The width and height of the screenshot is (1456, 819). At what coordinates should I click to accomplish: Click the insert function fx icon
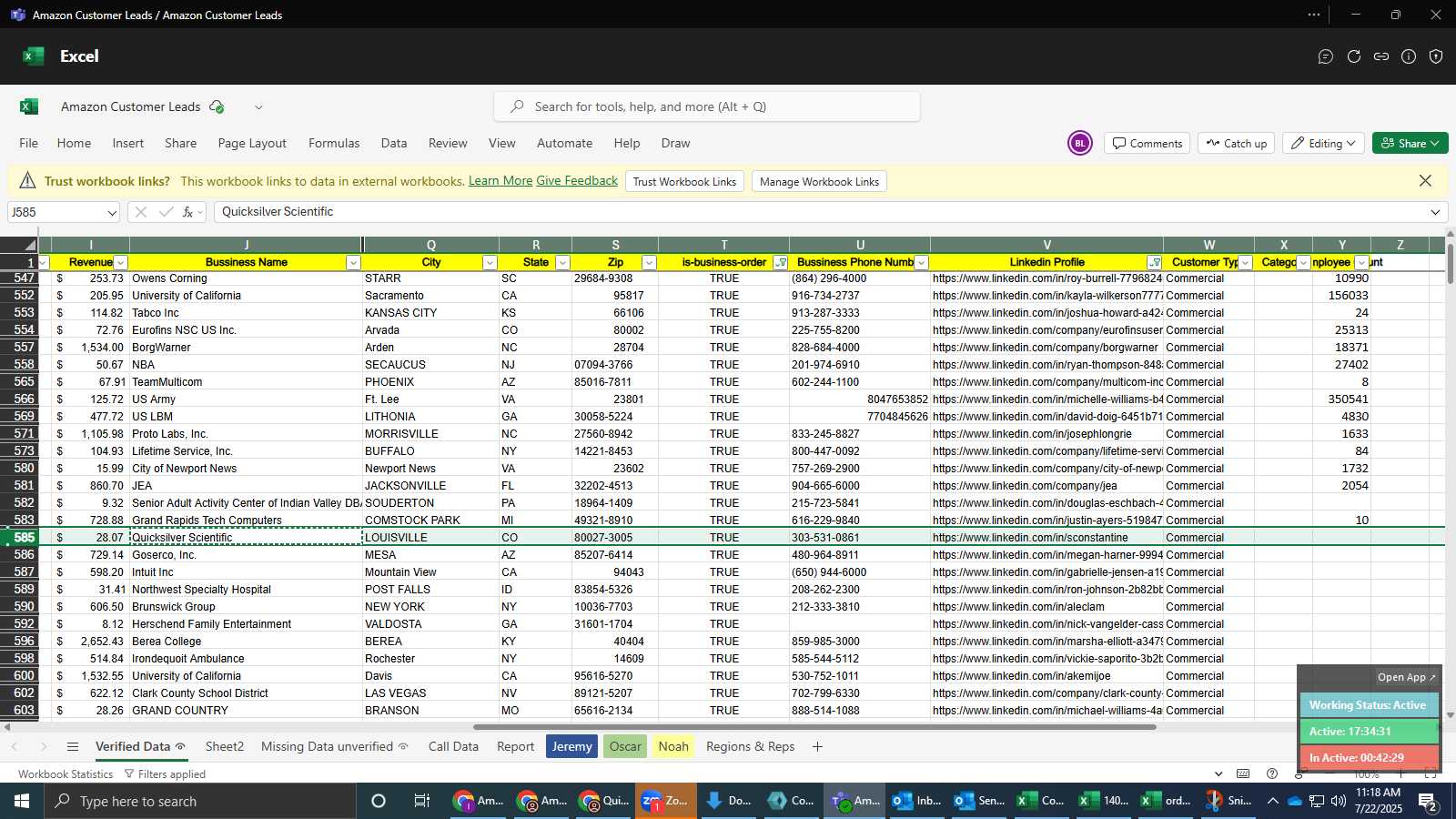coord(188,212)
